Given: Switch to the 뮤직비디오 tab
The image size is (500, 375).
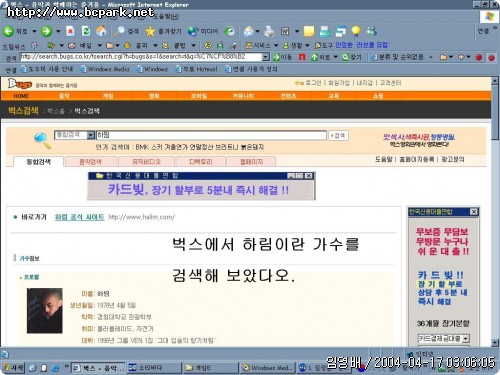Looking at the screenshot, I should click(146, 162).
